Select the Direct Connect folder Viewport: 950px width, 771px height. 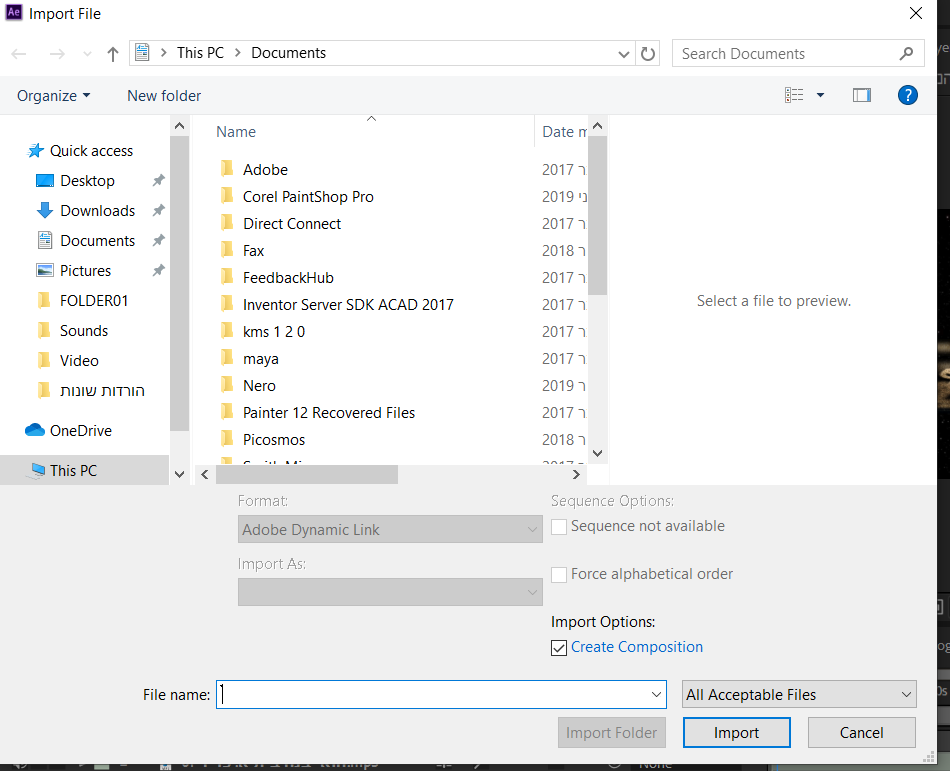(291, 224)
